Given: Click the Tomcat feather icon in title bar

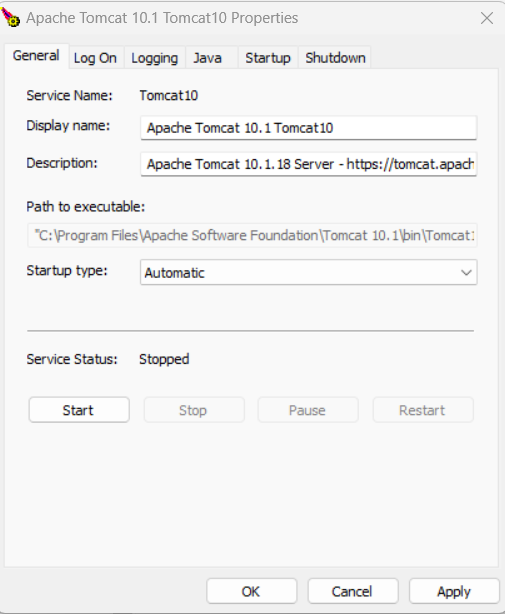Looking at the screenshot, I should pos(11,17).
